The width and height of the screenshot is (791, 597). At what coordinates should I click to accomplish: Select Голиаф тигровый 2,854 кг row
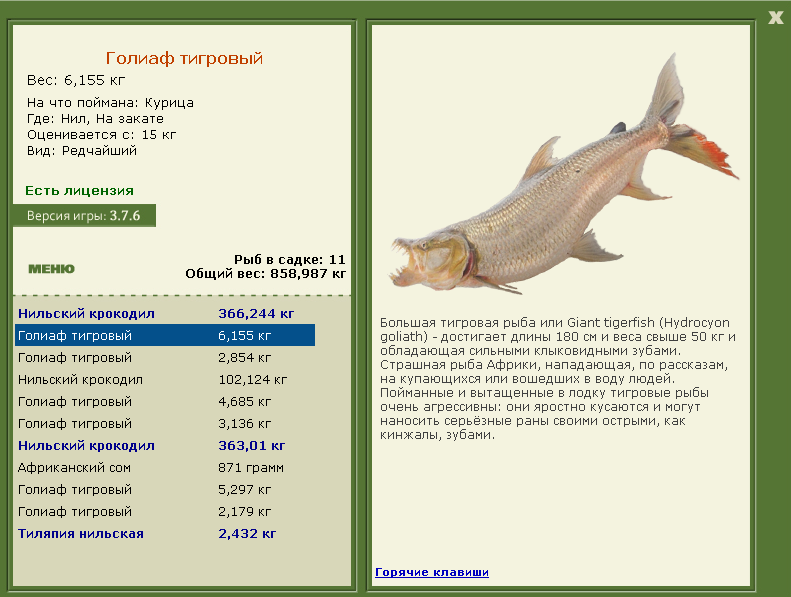click(x=165, y=358)
